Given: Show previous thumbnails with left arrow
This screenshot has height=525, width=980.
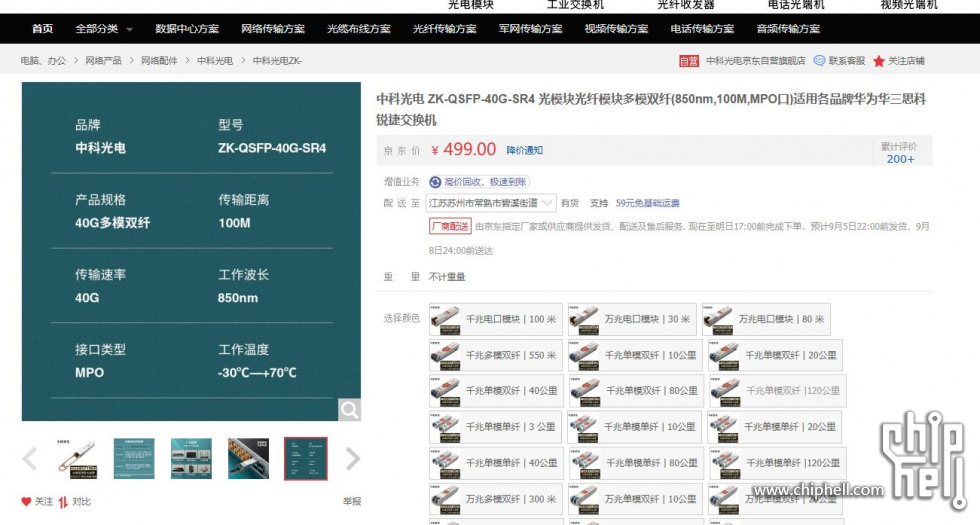Looking at the screenshot, I should 30,459.
